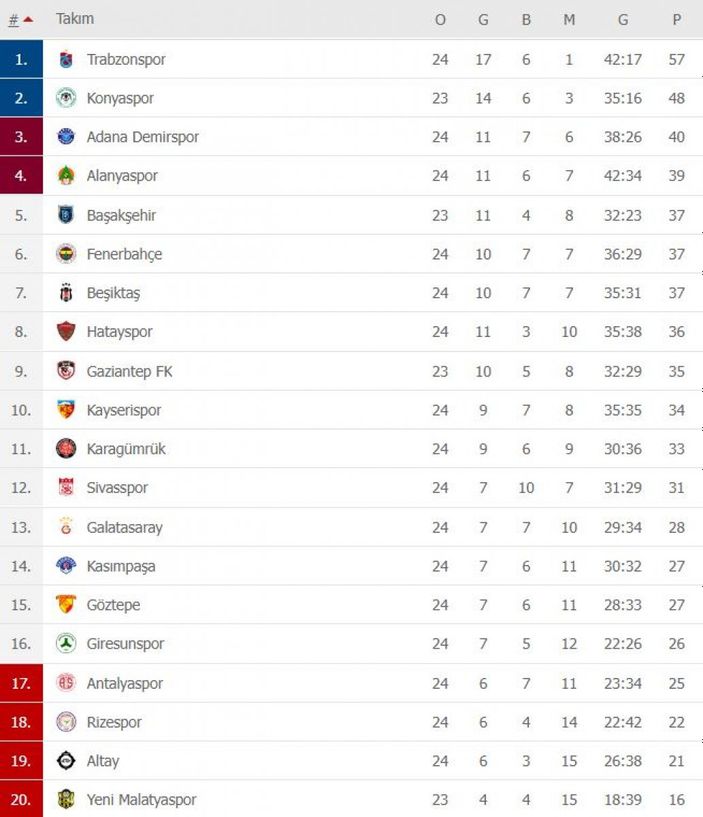Click the Galatasaray club crest

pyautogui.click(x=67, y=527)
